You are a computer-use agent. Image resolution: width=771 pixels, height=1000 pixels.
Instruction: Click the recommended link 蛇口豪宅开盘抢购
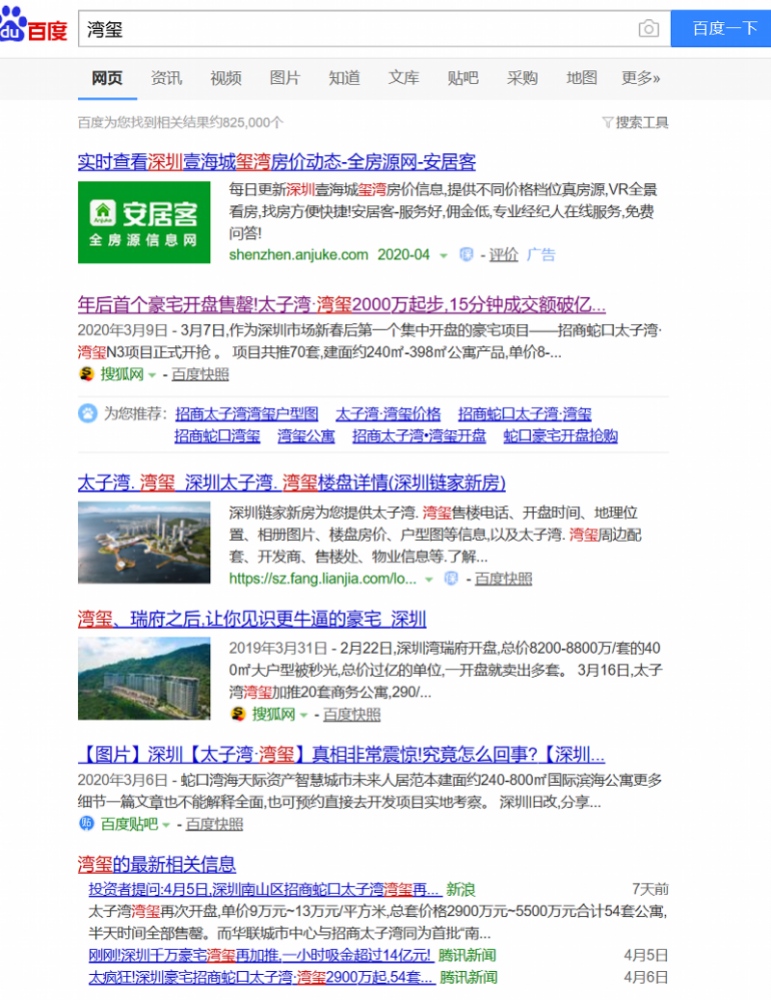click(561, 436)
